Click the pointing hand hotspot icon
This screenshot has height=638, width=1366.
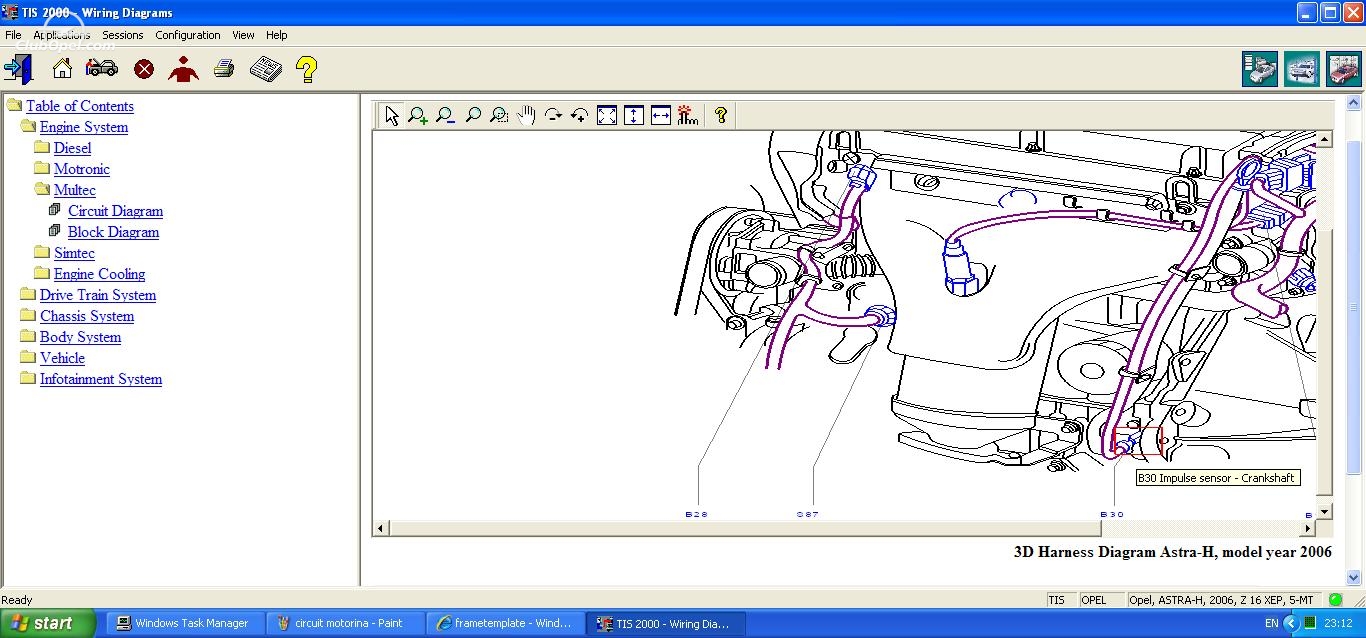688,115
